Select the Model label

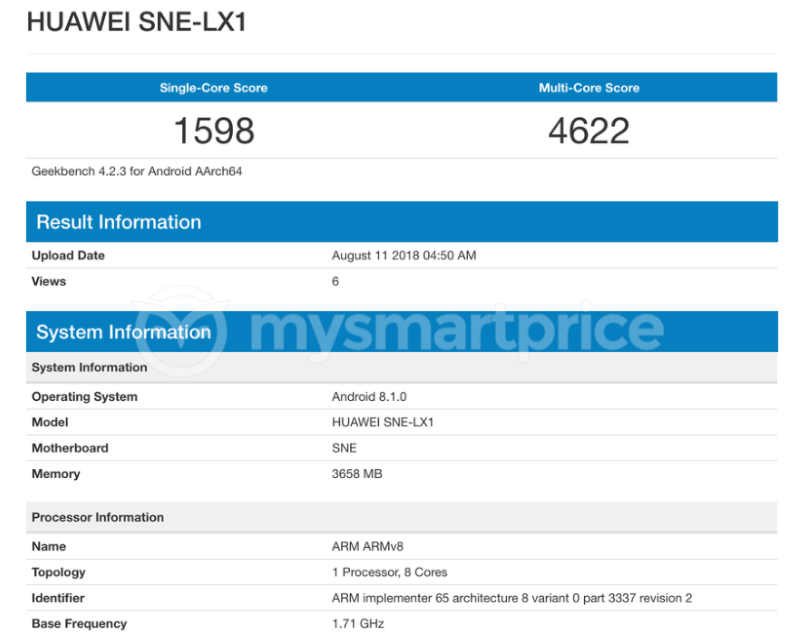click(50, 422)
